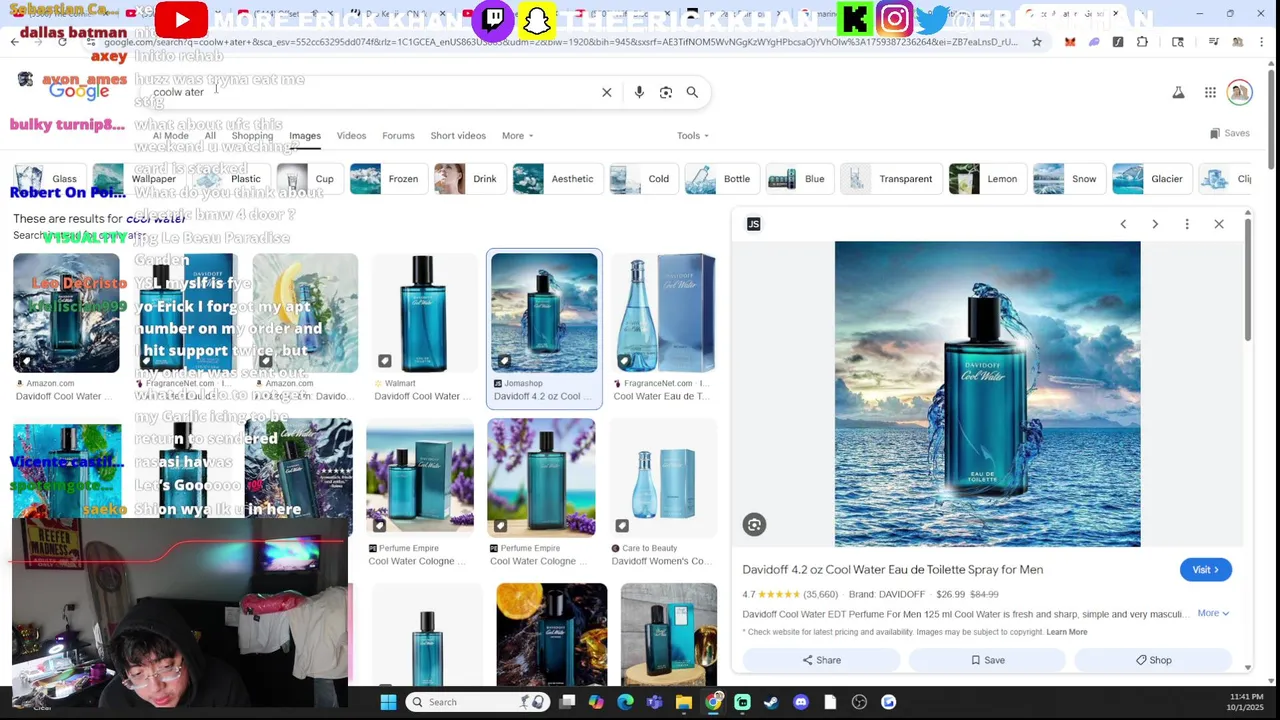Open Shop for this product
This screenshot has width=1280, height=720.
click(x=1153, y=660)
